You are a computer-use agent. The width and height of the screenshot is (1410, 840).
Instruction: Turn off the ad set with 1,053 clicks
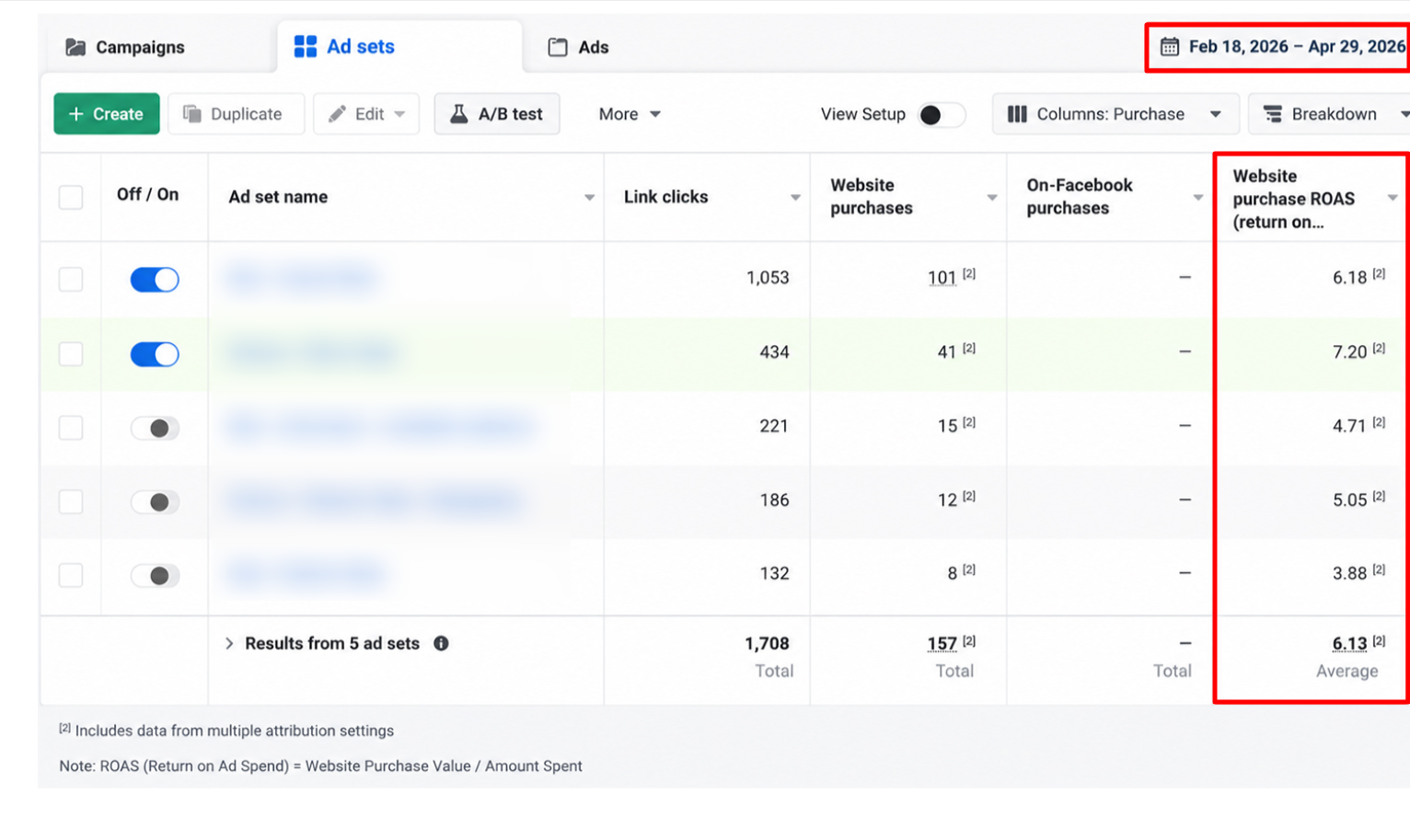pos(155,280)
